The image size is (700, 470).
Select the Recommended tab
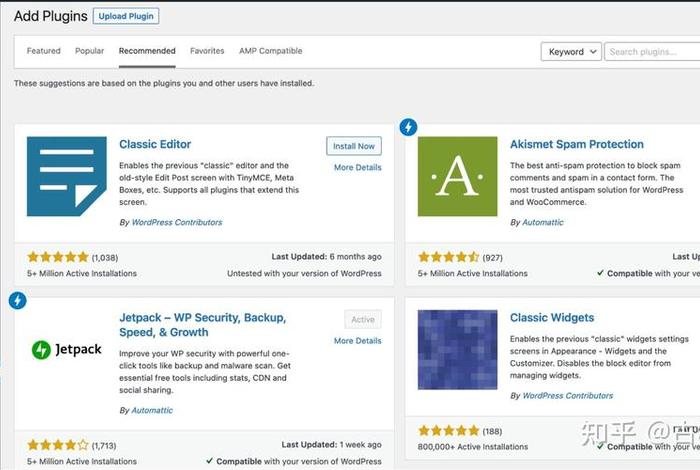tap(147, 51)
